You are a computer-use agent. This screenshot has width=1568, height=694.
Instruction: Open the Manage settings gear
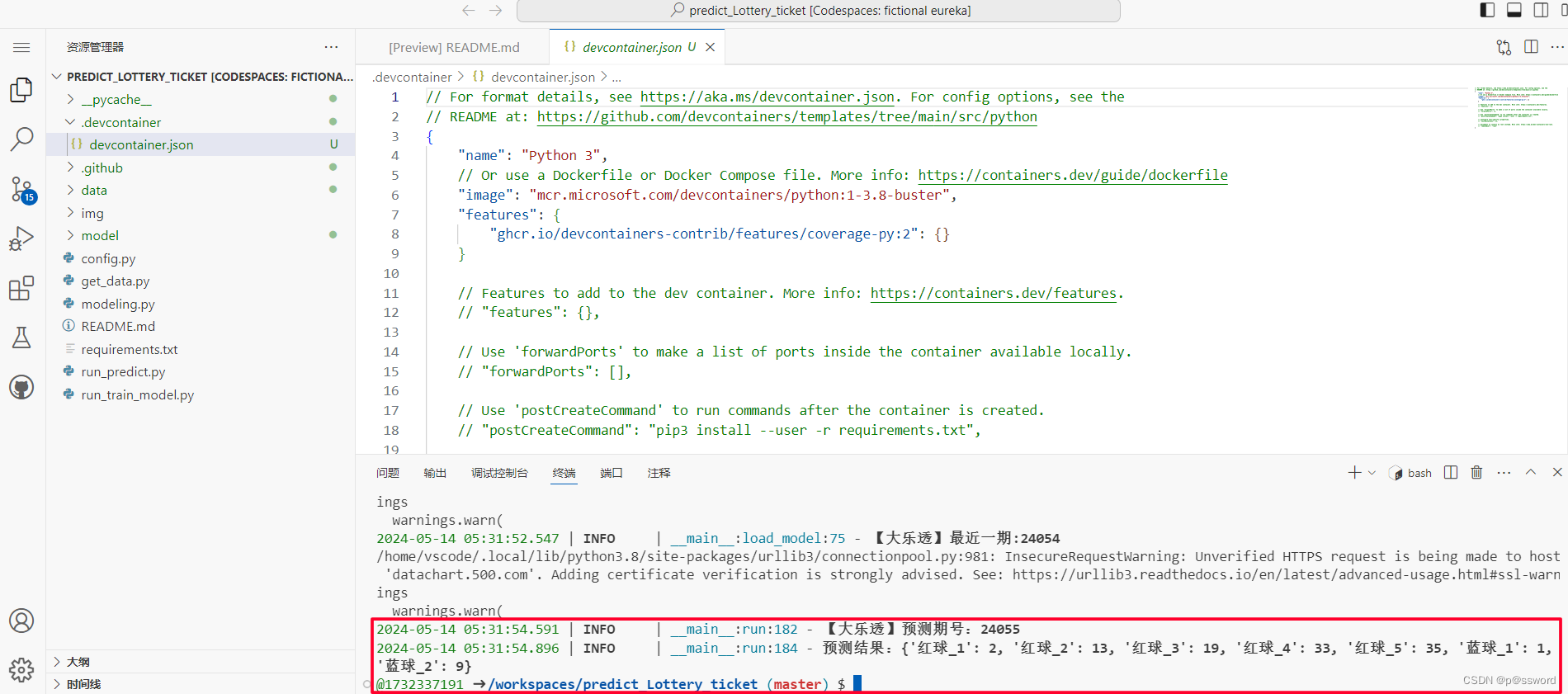21,669
